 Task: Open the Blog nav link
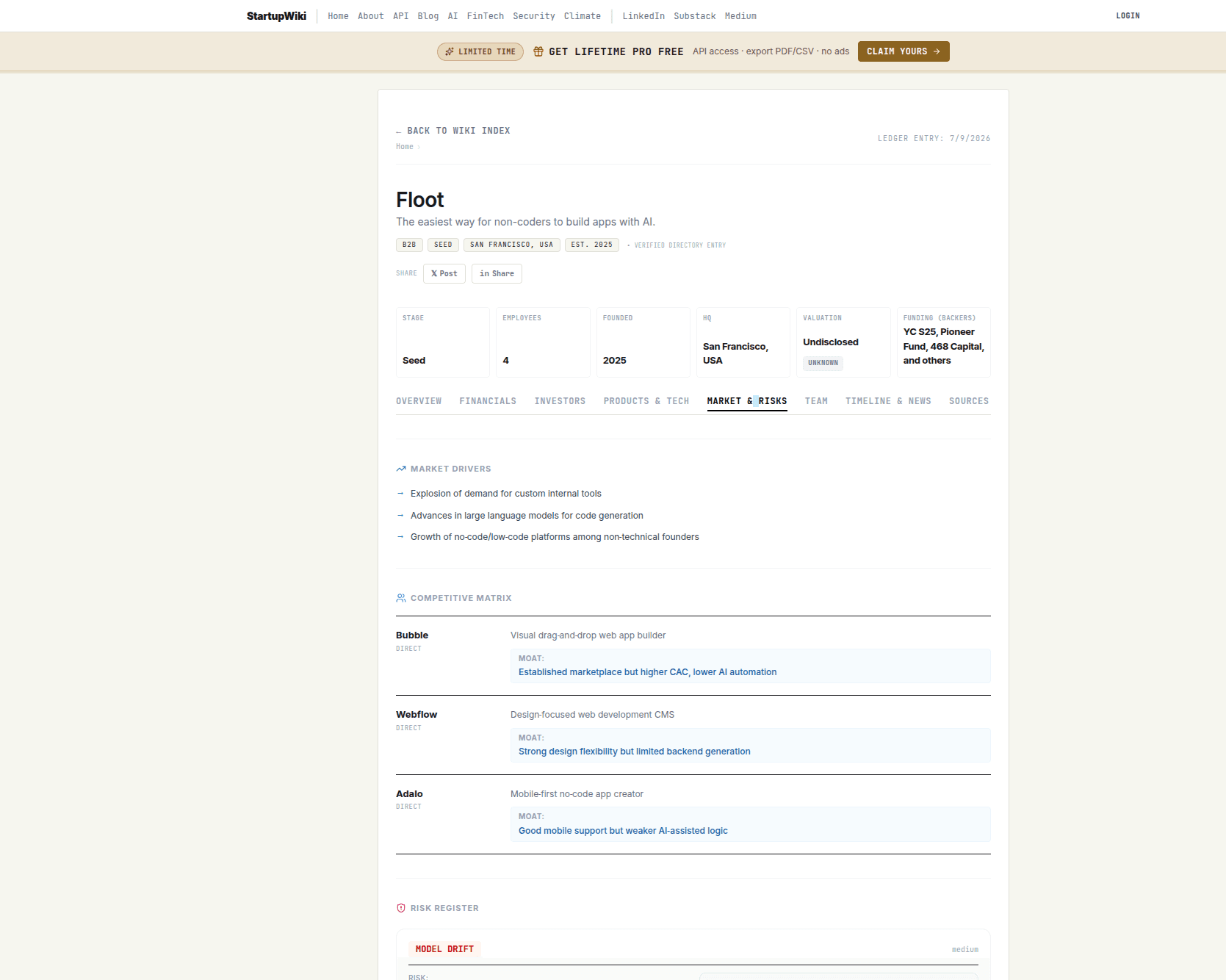coord(428,16)
